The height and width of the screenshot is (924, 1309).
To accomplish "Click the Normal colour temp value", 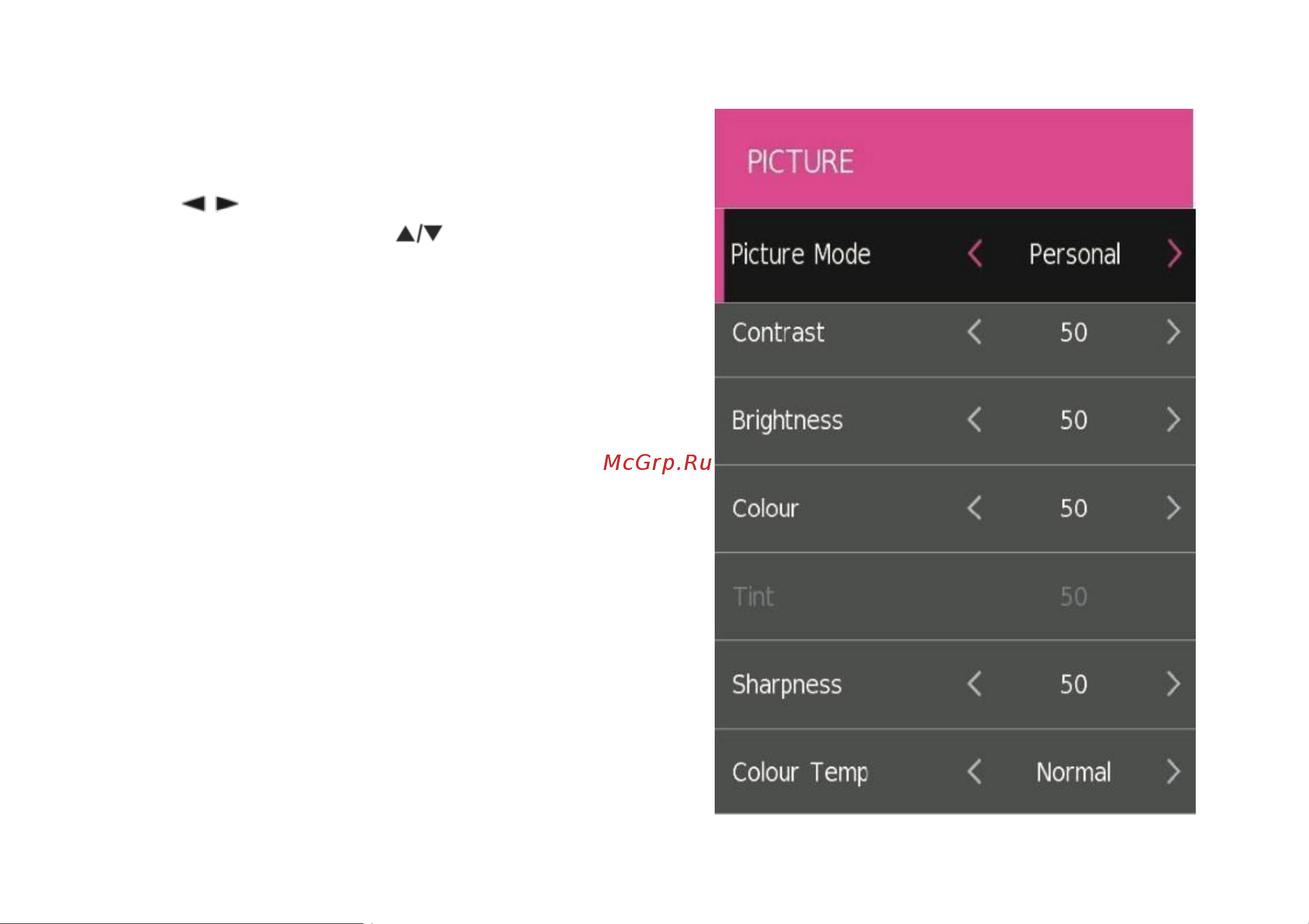I will (x=1074, y=772).
